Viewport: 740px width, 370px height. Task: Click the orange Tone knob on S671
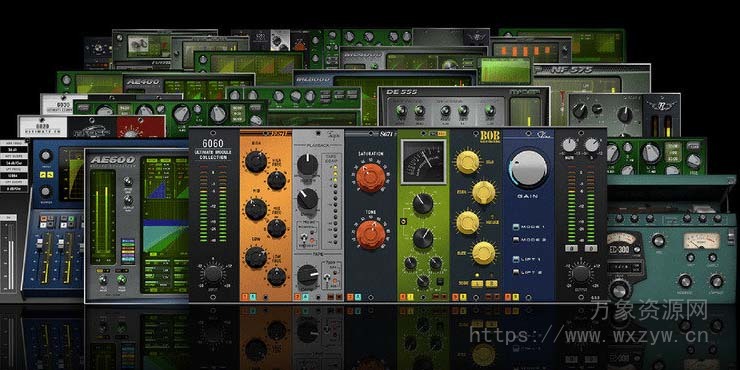point(370,235)
